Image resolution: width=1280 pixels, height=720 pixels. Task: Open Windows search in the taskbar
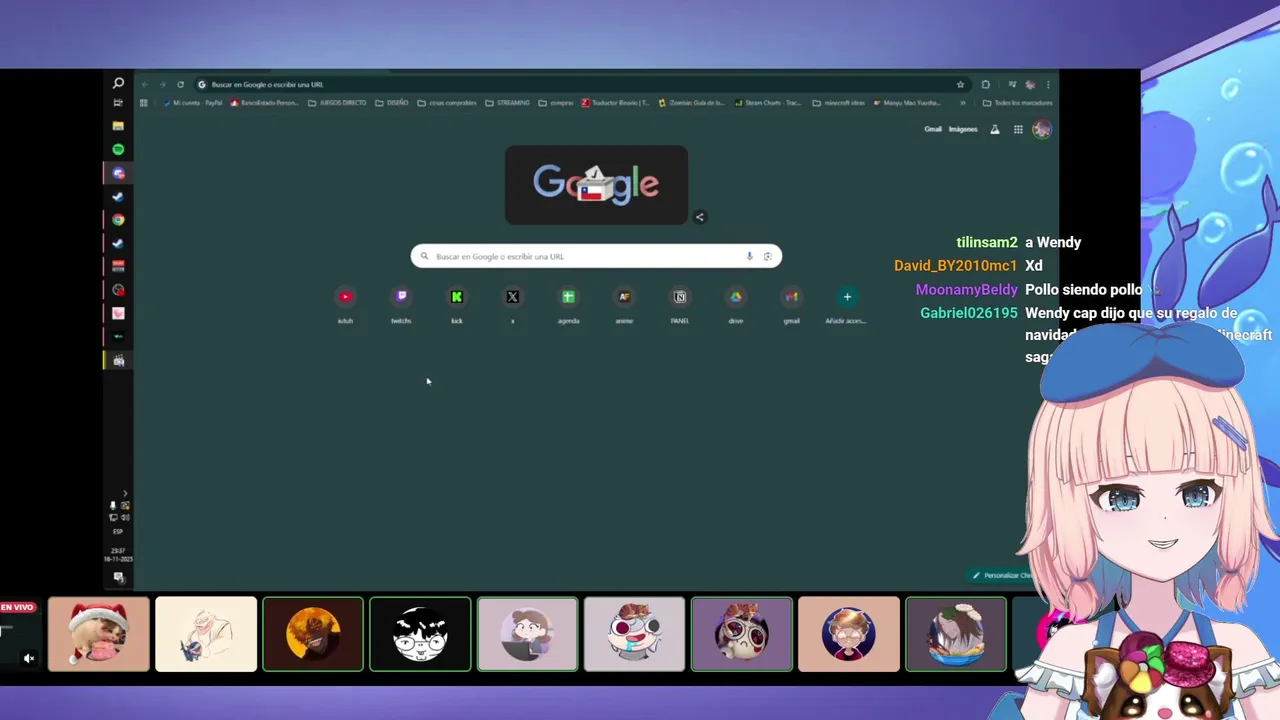pyautogui.click(x=118, y=83)
